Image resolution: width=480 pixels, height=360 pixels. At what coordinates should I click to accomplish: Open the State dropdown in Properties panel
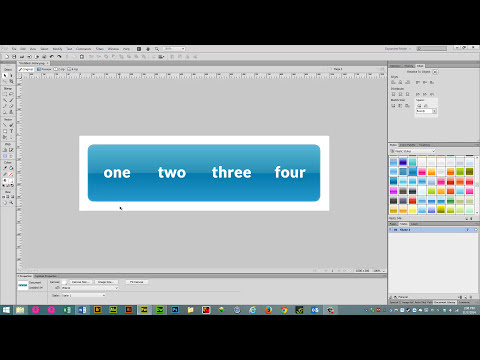[83, 296]
